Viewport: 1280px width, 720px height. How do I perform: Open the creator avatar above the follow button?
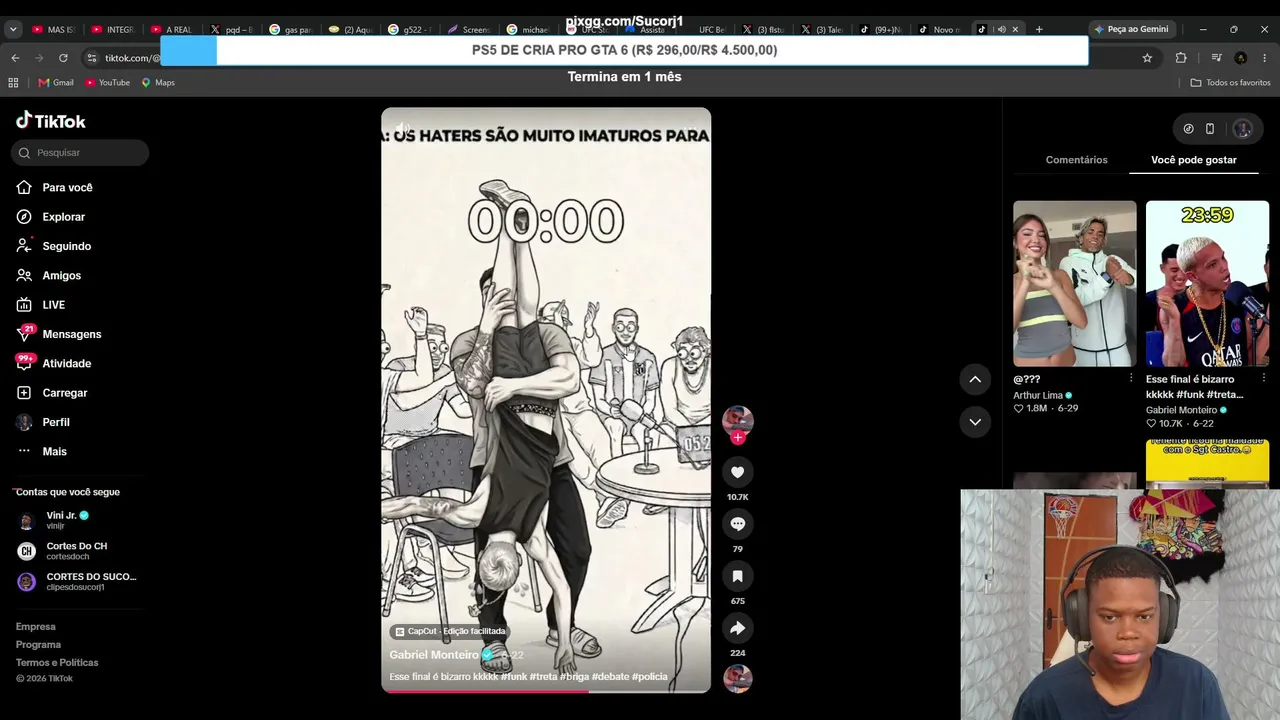pos(738,419)
